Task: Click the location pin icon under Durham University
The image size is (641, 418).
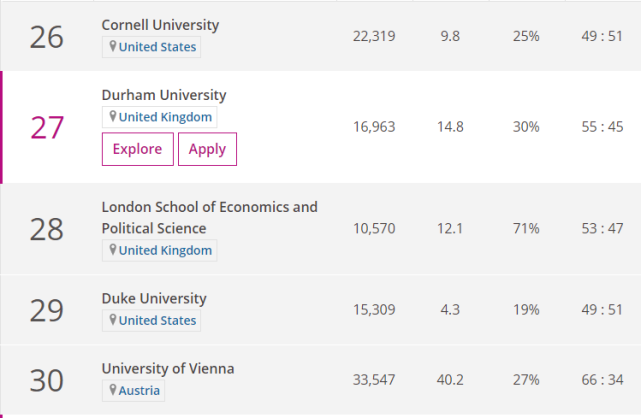Action: pos(113,117)
